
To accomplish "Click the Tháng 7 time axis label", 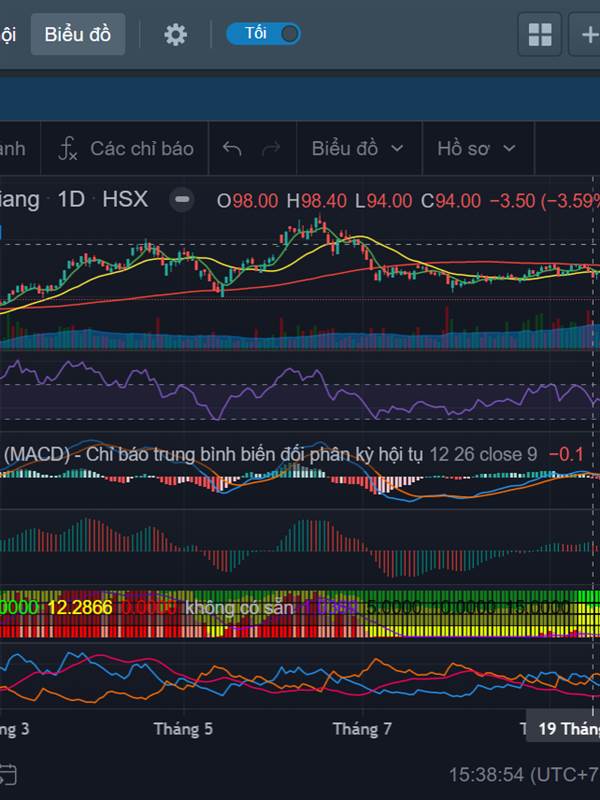I will [x=362, y=729].
